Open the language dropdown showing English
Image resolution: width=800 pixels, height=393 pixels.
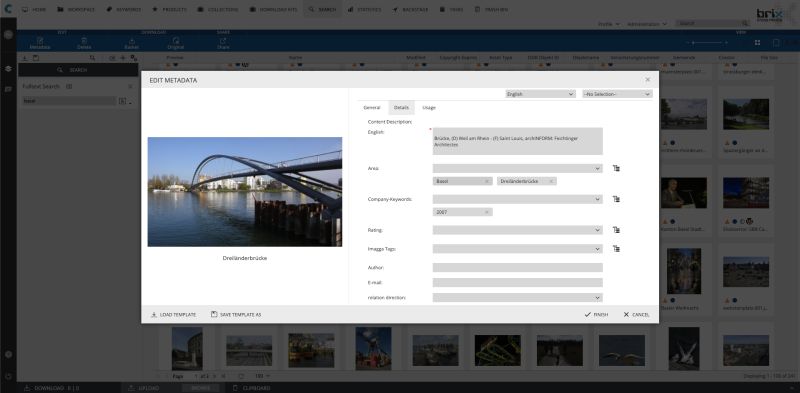(x=540, y=94)
